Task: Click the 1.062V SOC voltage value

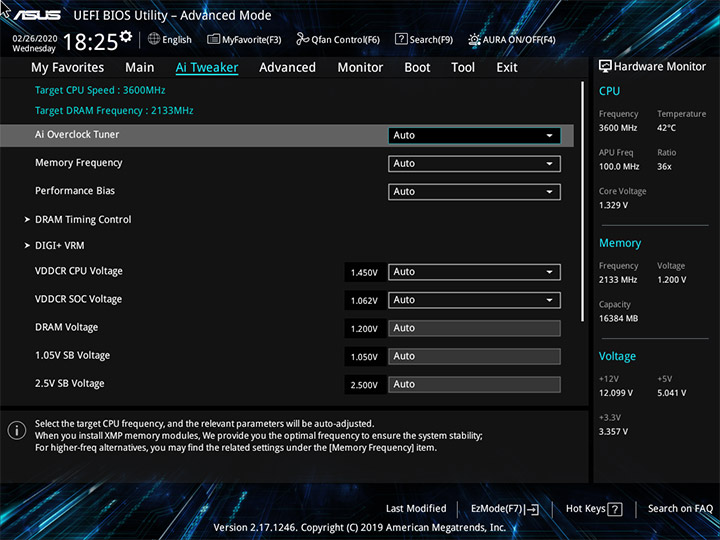Action: click(364, 301)
